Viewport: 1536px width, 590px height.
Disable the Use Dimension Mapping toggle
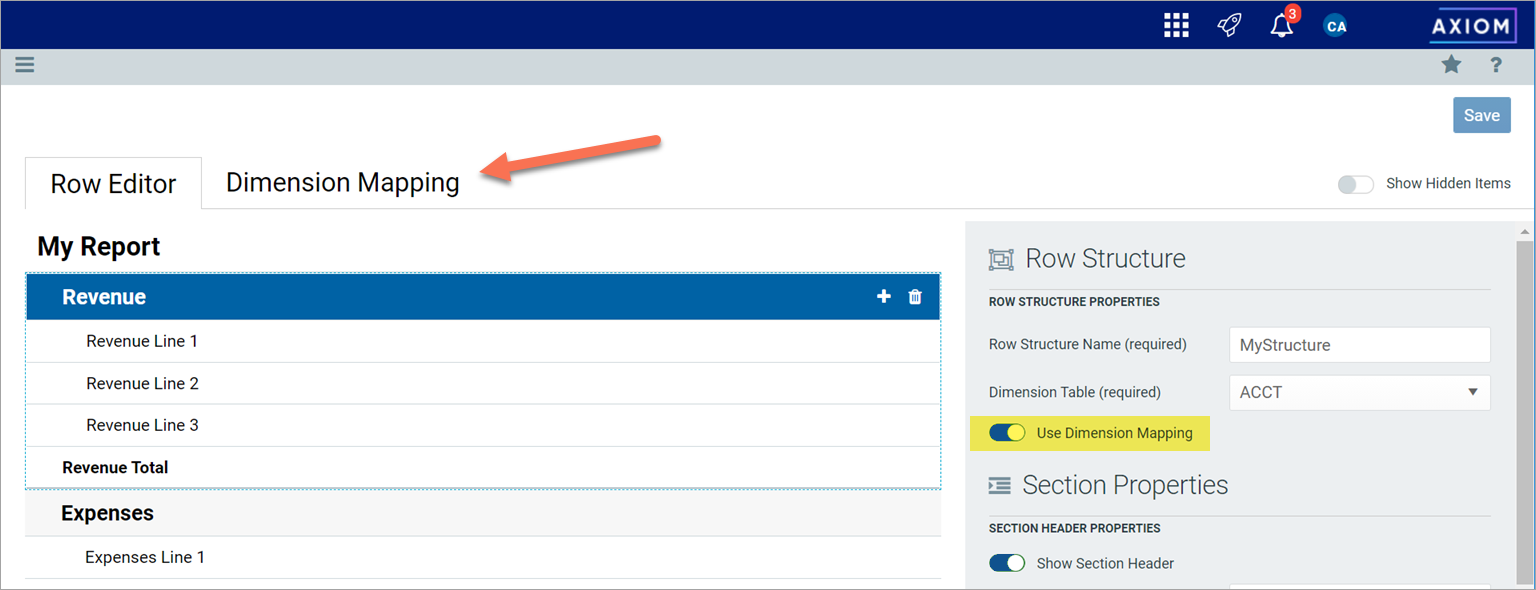(1007, 433)
